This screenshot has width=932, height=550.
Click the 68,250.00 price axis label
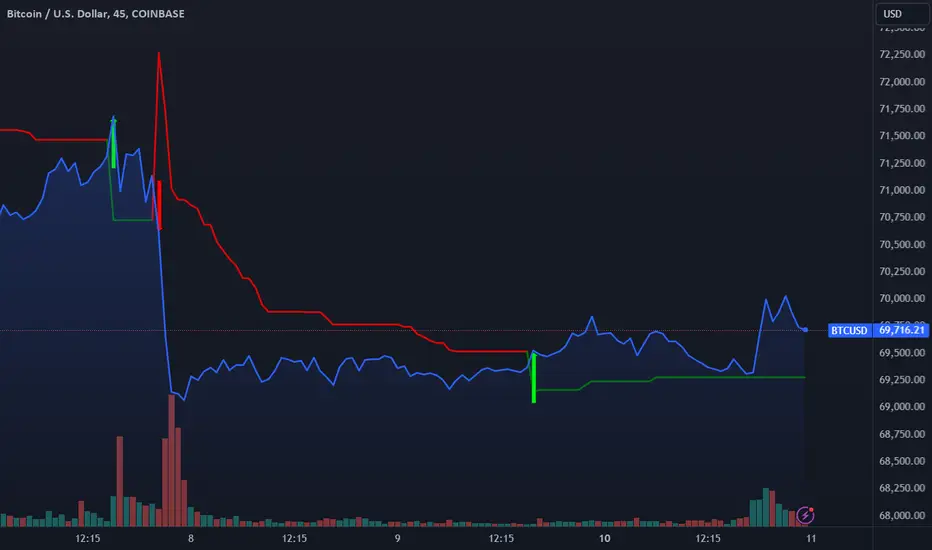coord(902,488)
